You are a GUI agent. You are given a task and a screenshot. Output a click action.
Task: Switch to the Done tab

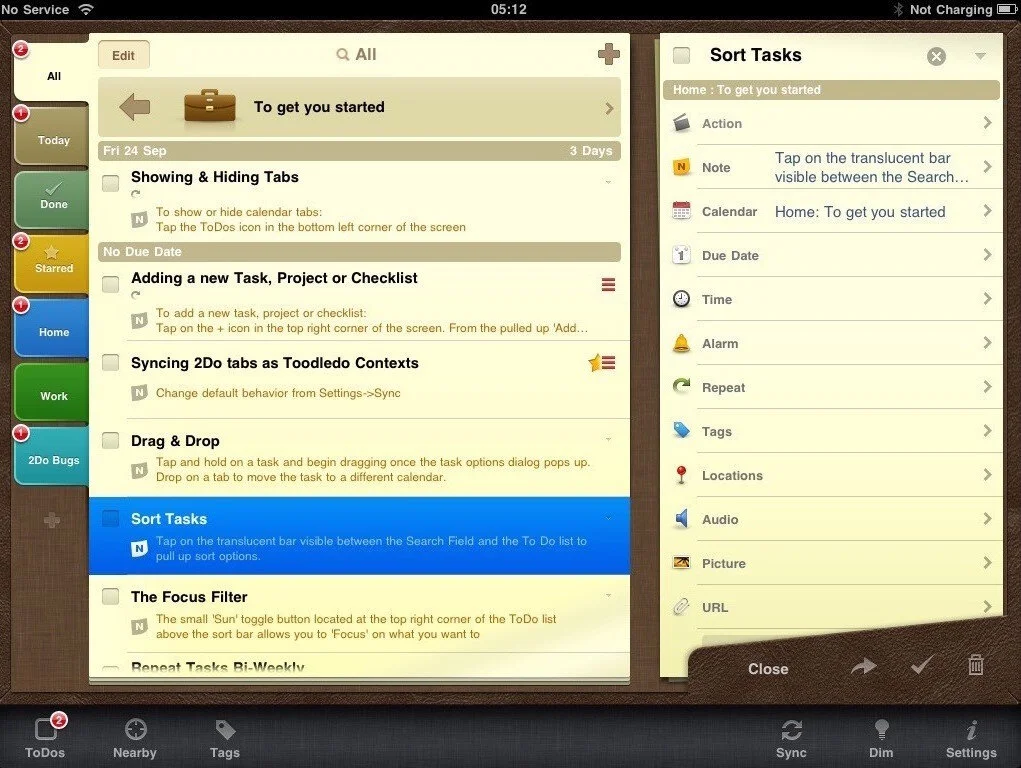coord(51,199)
